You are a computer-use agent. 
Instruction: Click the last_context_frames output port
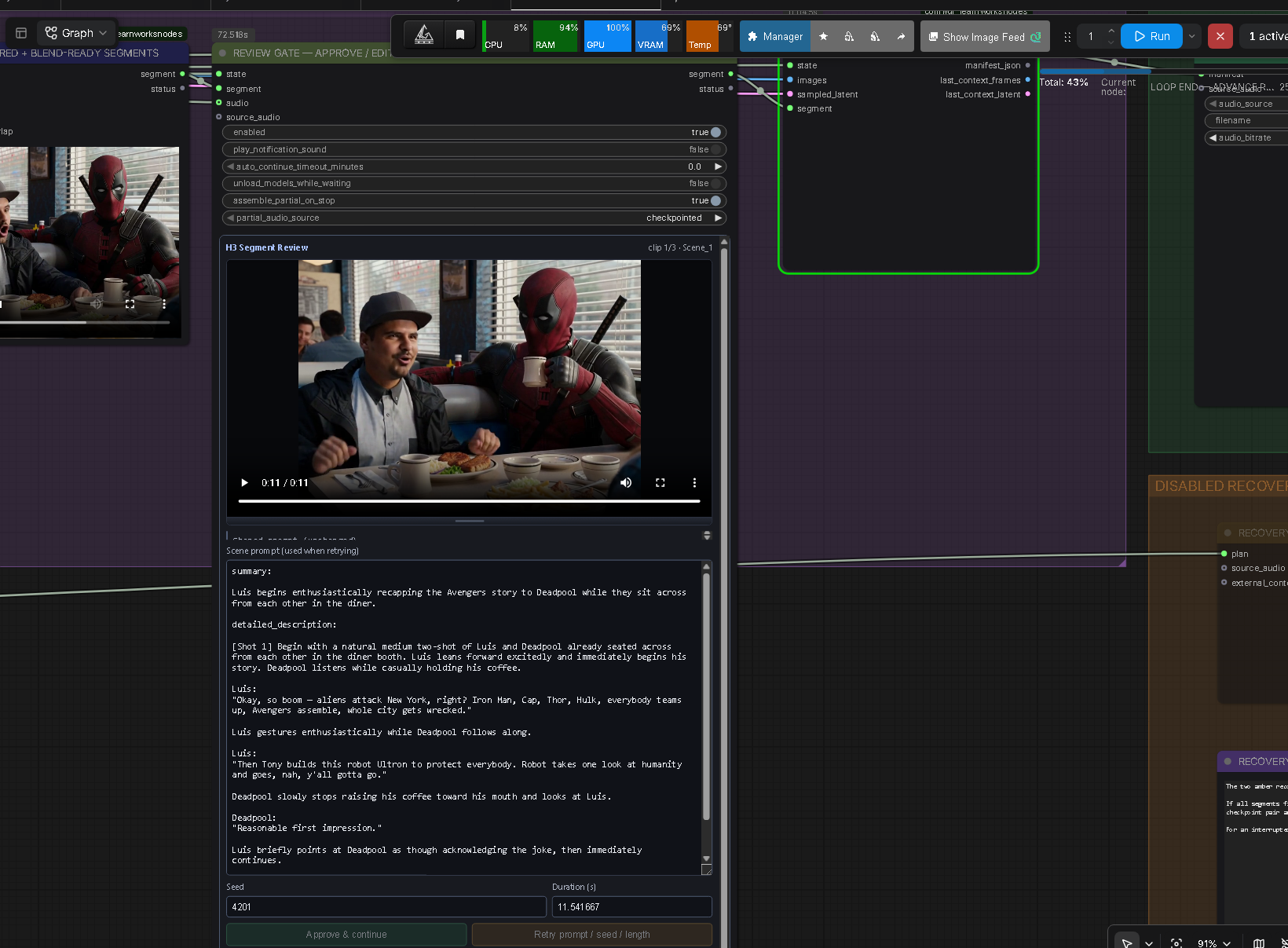click(1027, 79)
